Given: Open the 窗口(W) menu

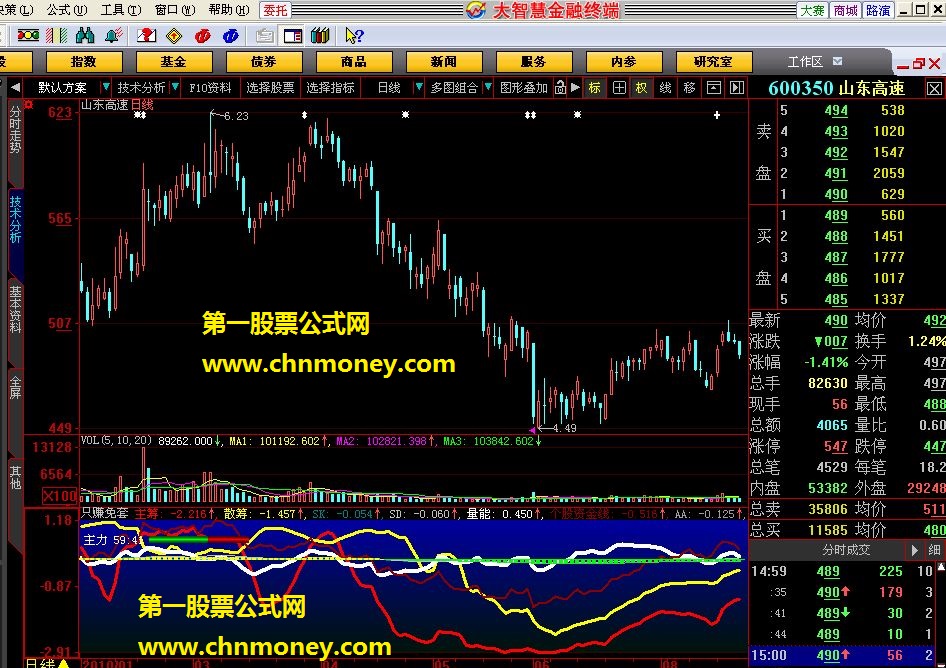Looking at the screenshot, I should [x=175, y=10].
